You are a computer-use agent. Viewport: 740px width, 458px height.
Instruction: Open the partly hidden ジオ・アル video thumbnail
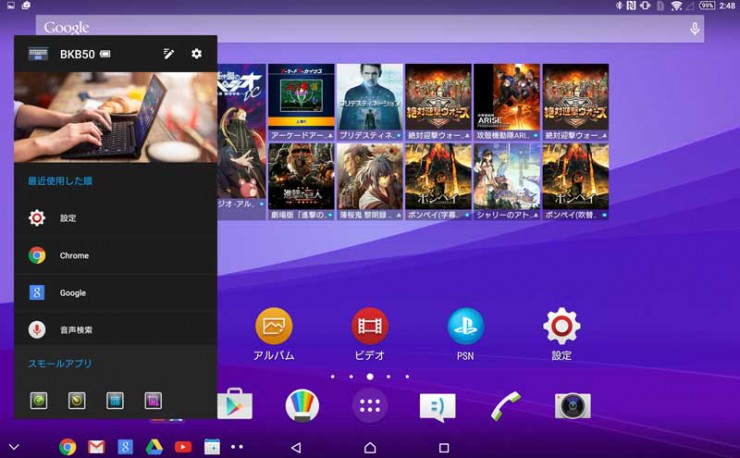[242, 142]
